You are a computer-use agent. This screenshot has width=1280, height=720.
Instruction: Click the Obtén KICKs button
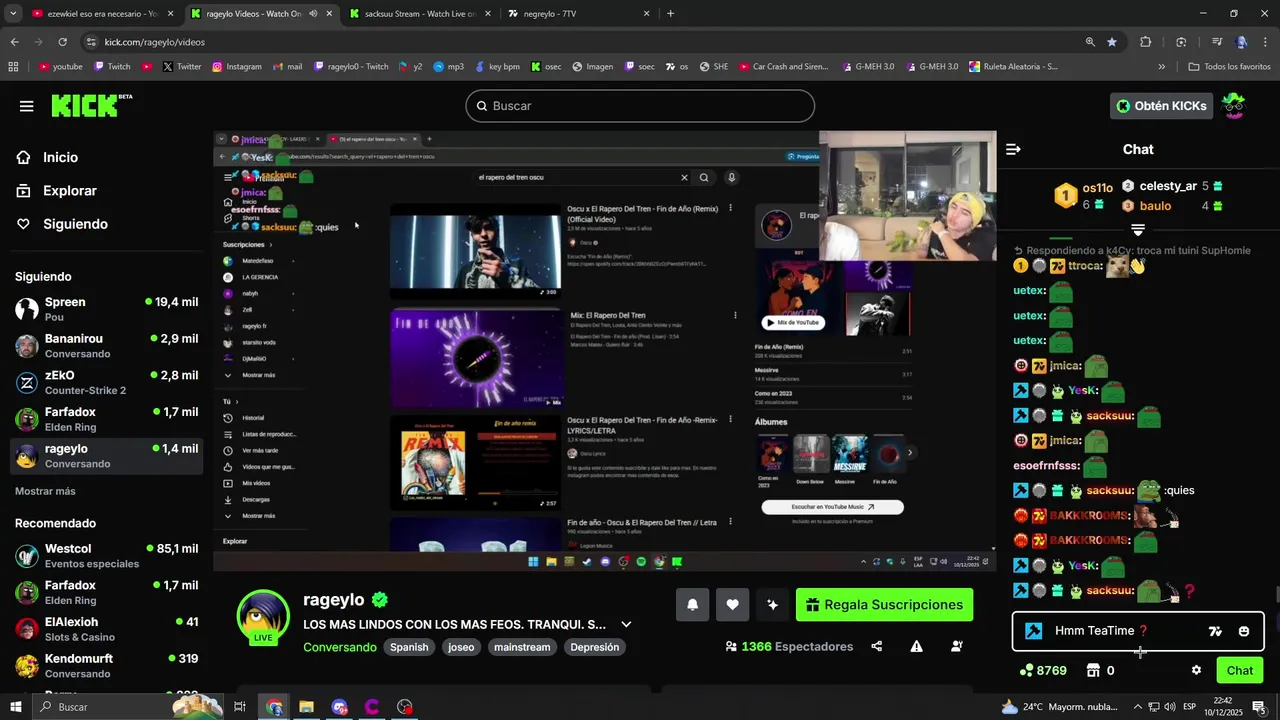pyautogui.click(x=1161, y=106)
